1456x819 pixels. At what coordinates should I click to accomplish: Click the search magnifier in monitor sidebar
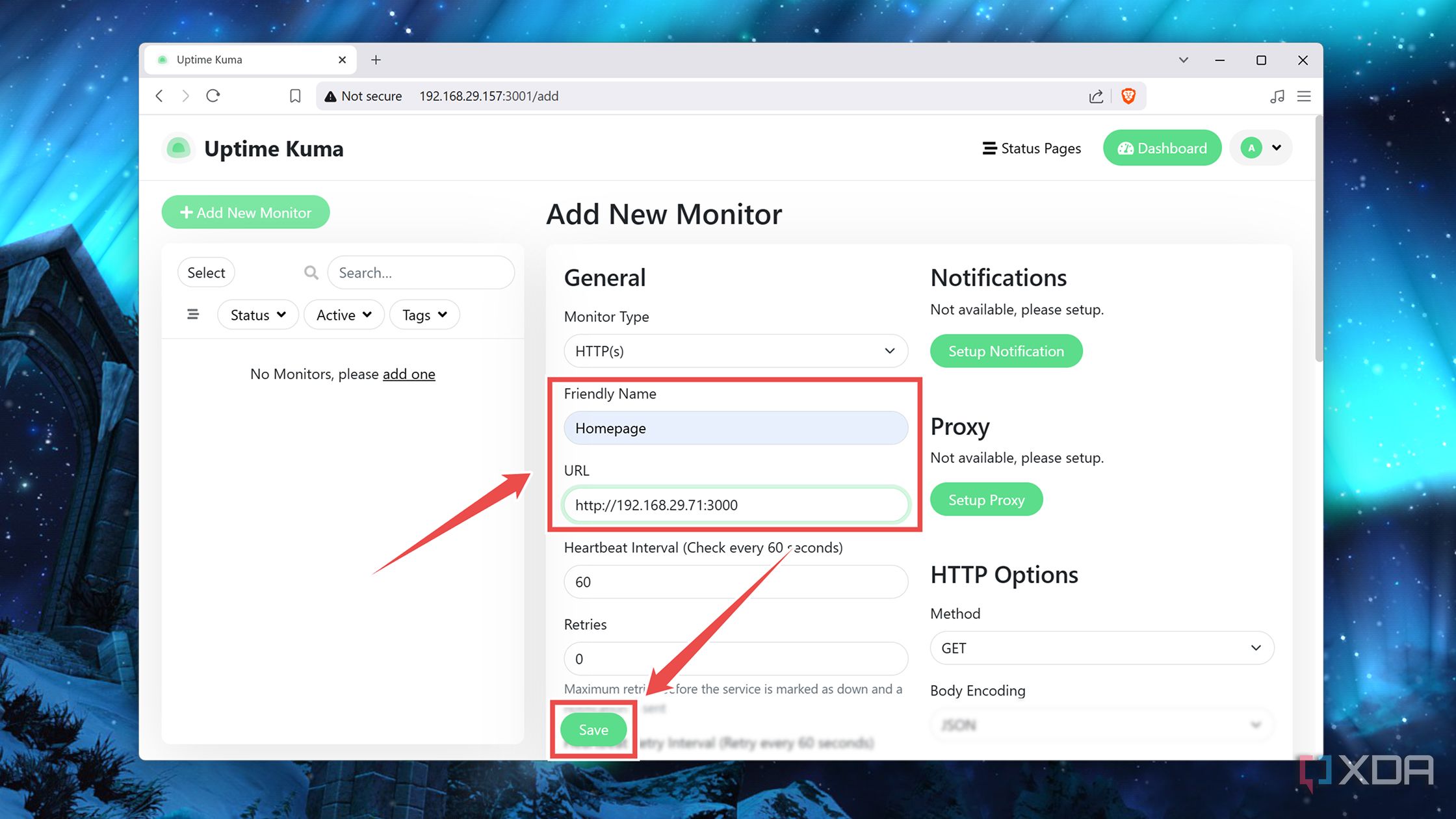coord(311,272)
